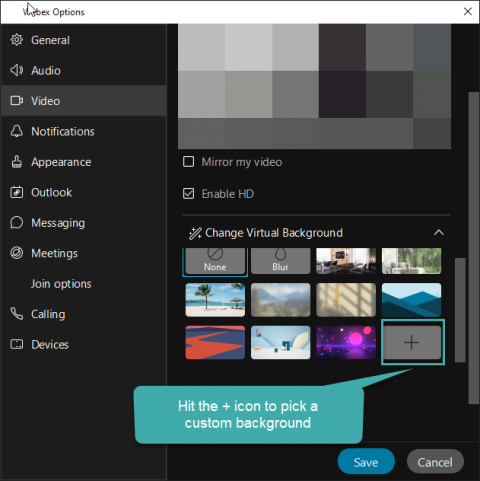The image size is (480, 481).
Task: Open Devices settings
Action: point(84,344)
